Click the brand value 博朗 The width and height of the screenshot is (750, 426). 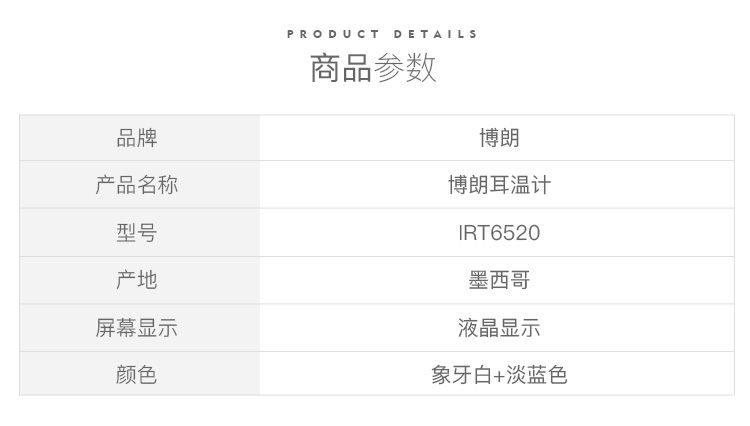click(499, 138)
